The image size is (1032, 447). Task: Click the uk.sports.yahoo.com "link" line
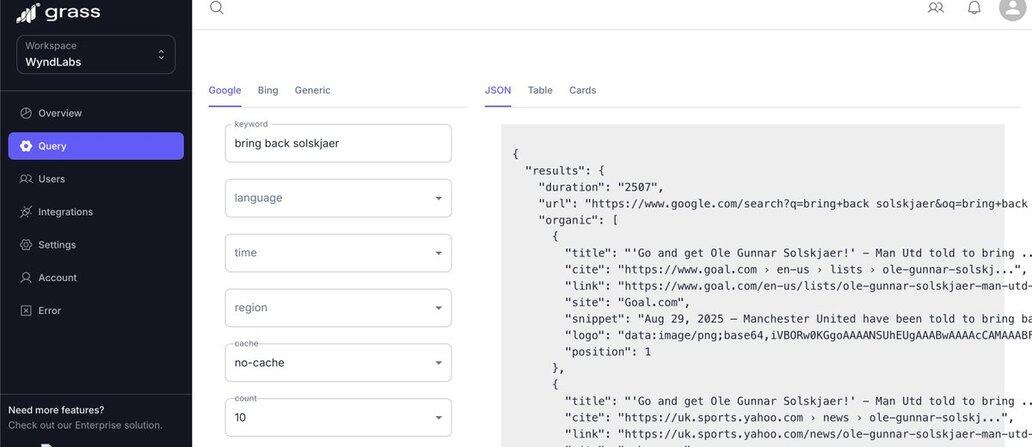(798, 434)
